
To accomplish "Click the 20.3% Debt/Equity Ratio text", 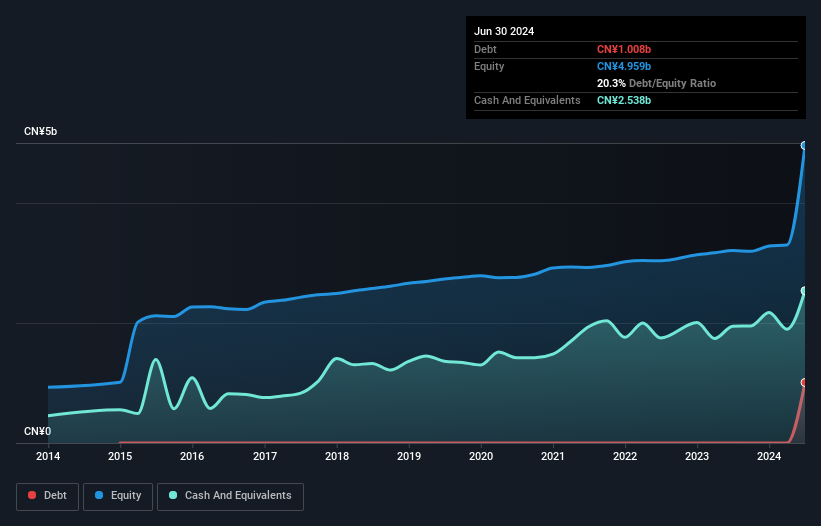I will (656, 83).
